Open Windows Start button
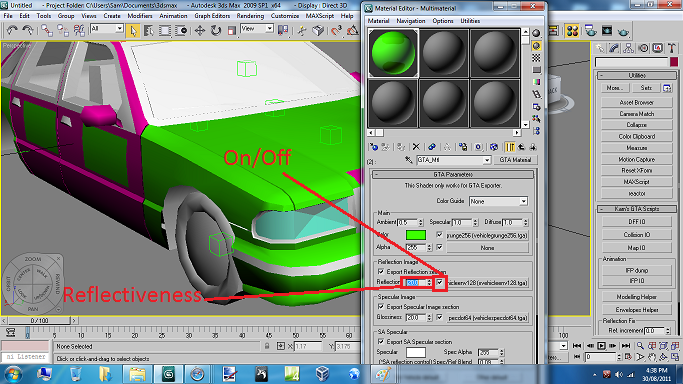The image size is (683, 384). pos(13,374)
